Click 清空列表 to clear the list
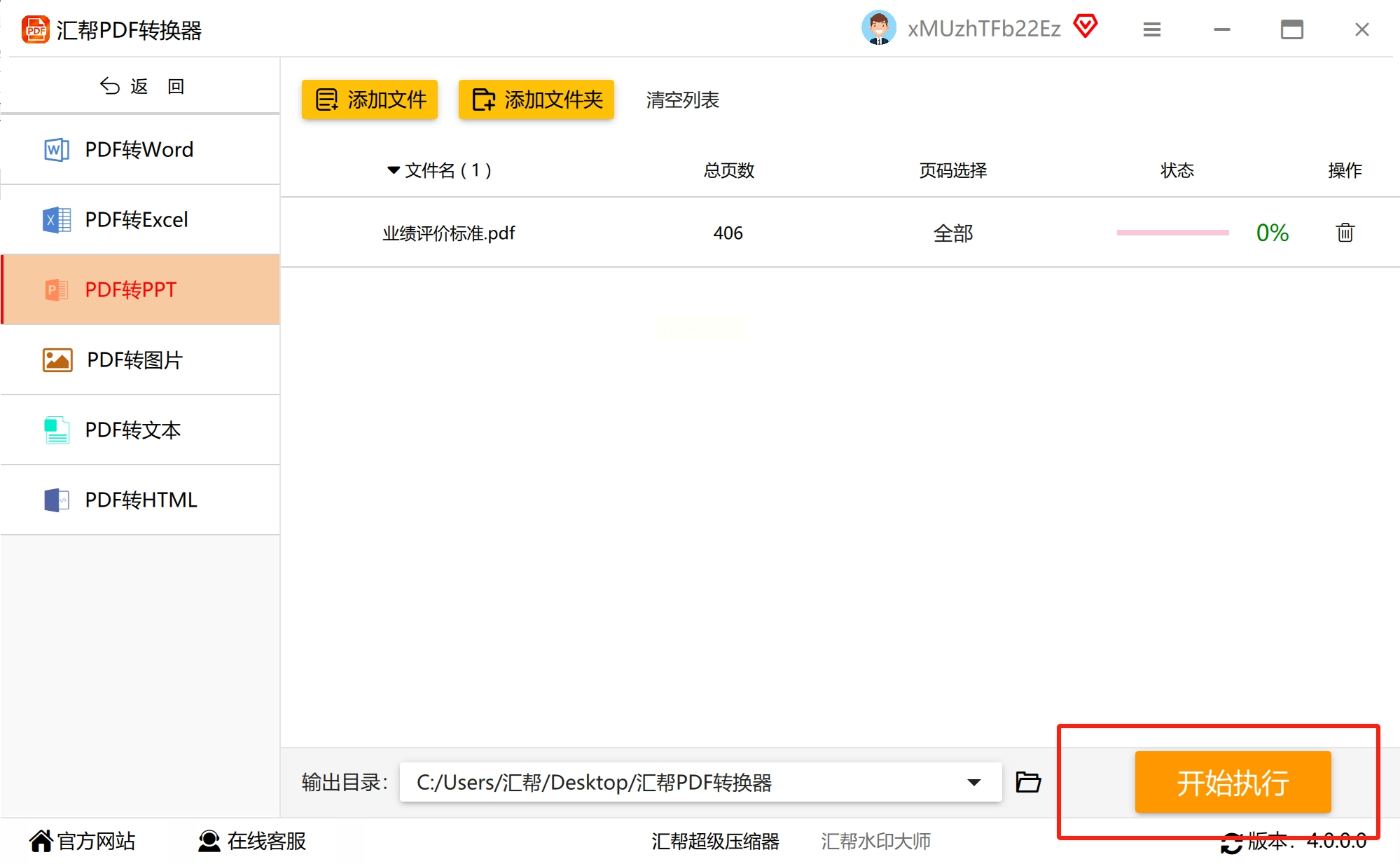Image resolution: width=1400 pixels, height=864 pixels. tap(682, 100)
